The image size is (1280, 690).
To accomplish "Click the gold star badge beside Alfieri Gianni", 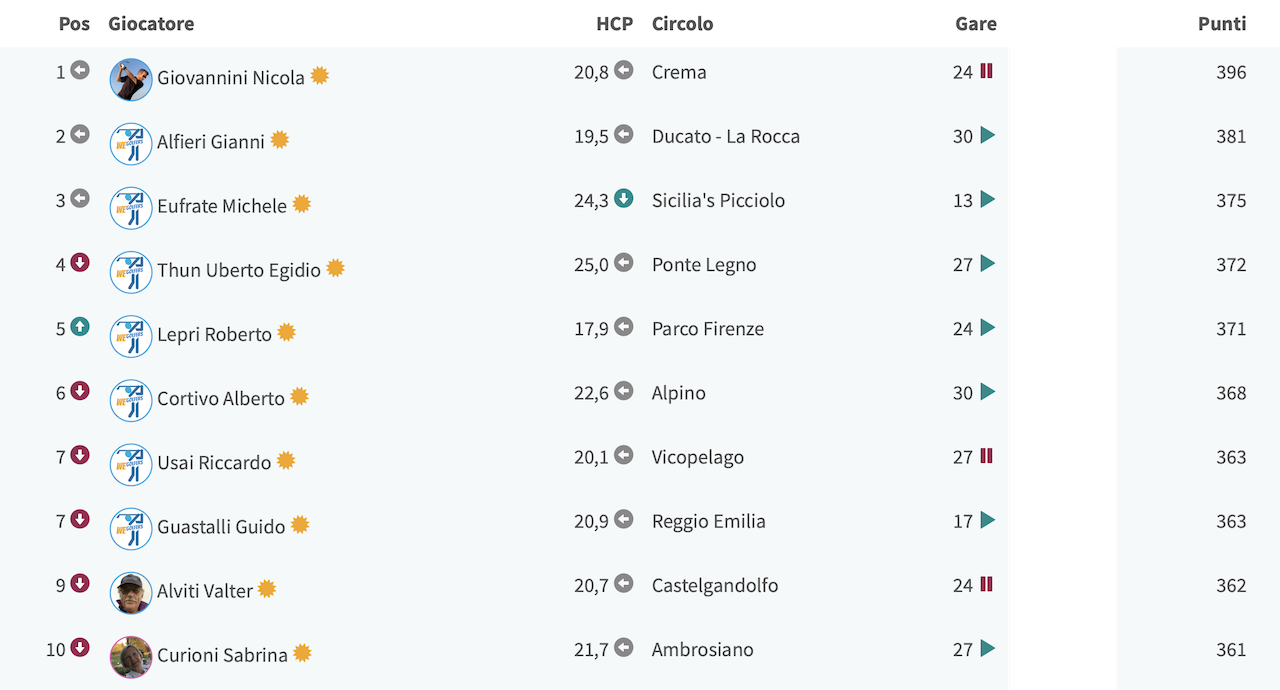I will pyautogui.click(x=280, y=140).
